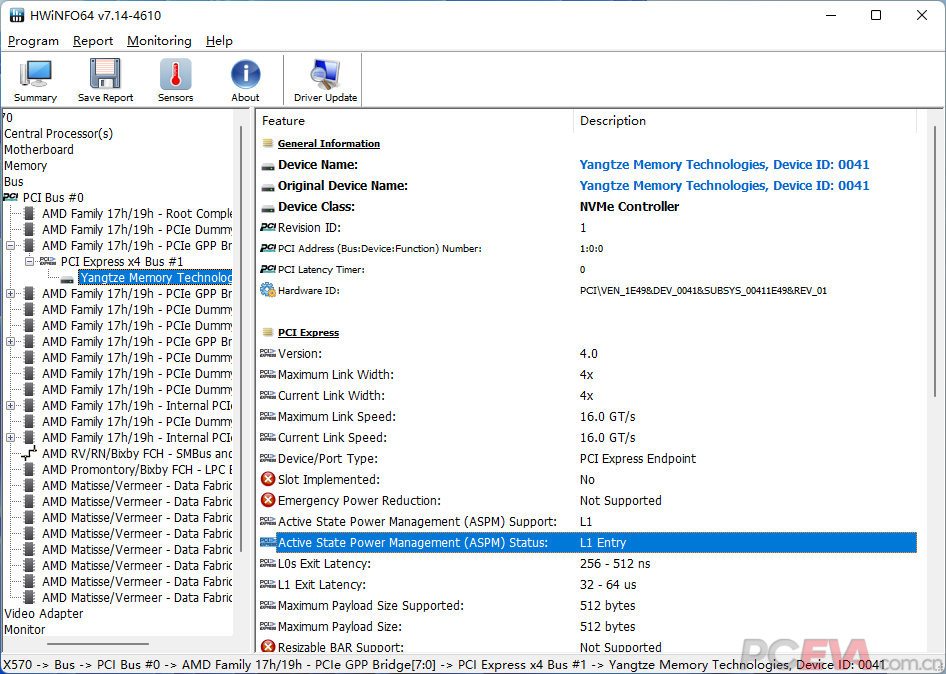Click the Original Device Name blue value
Image resolution: width=946 pixels, height=674 pixels.
(724, 185)
